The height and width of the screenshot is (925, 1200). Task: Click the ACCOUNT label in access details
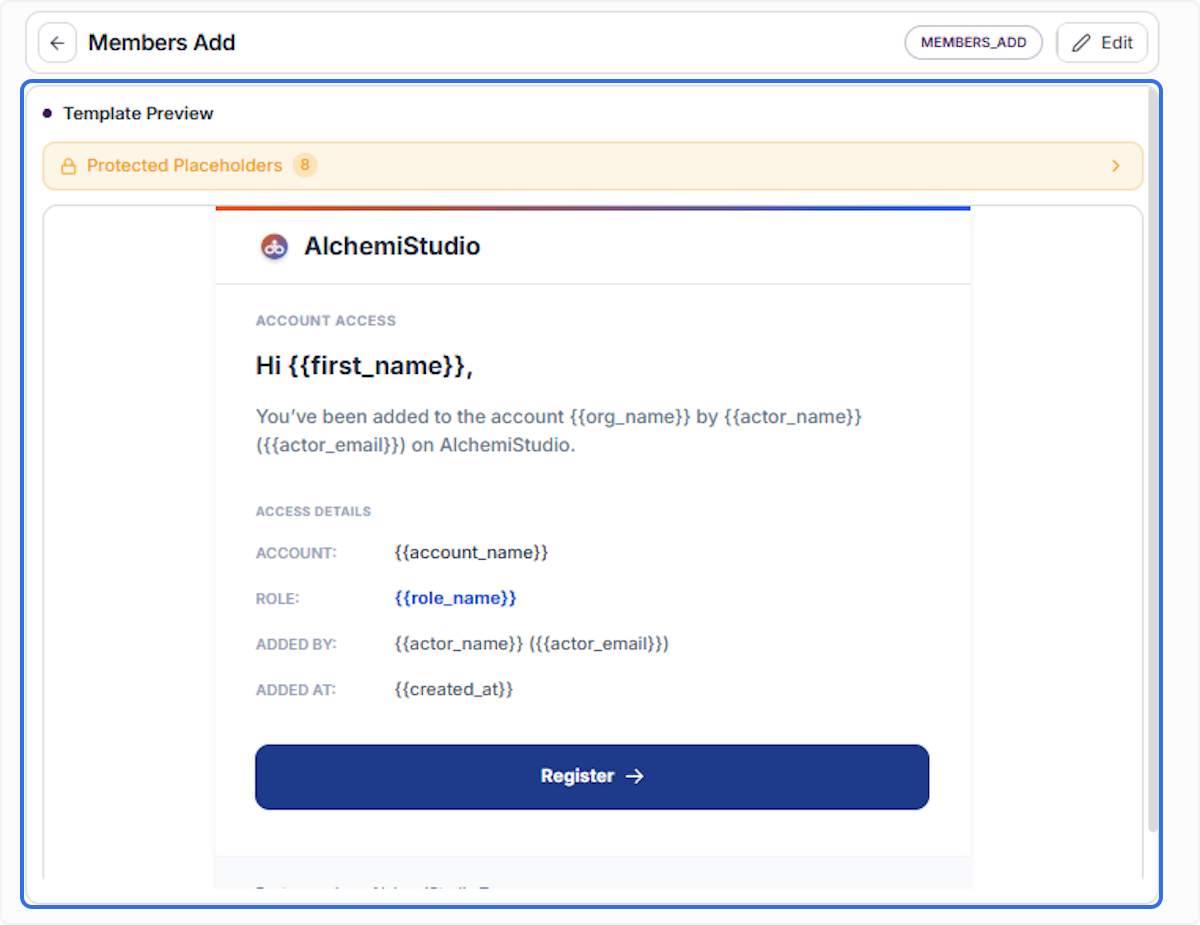coord(296,553)
